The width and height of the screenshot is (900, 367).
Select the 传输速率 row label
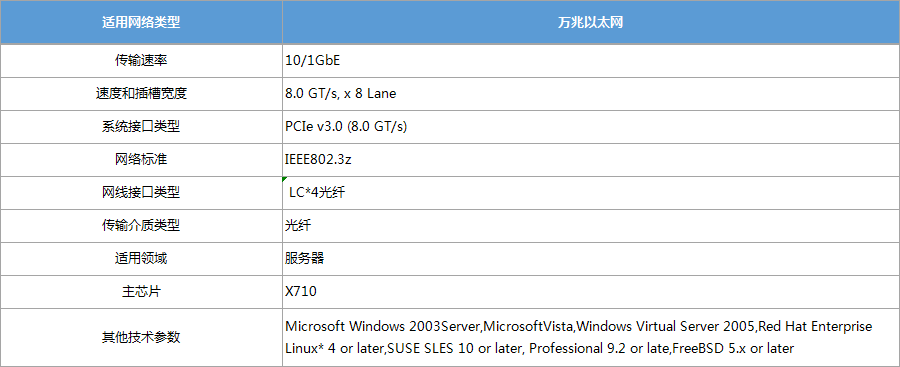(x=141, y=60)
